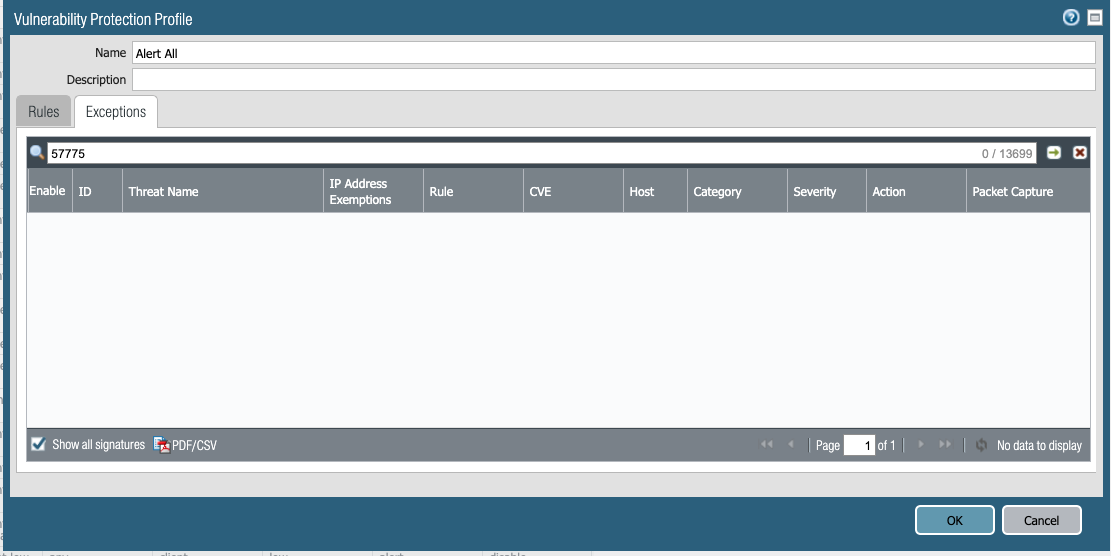Go to next page arrow

(x=921, y=445)
